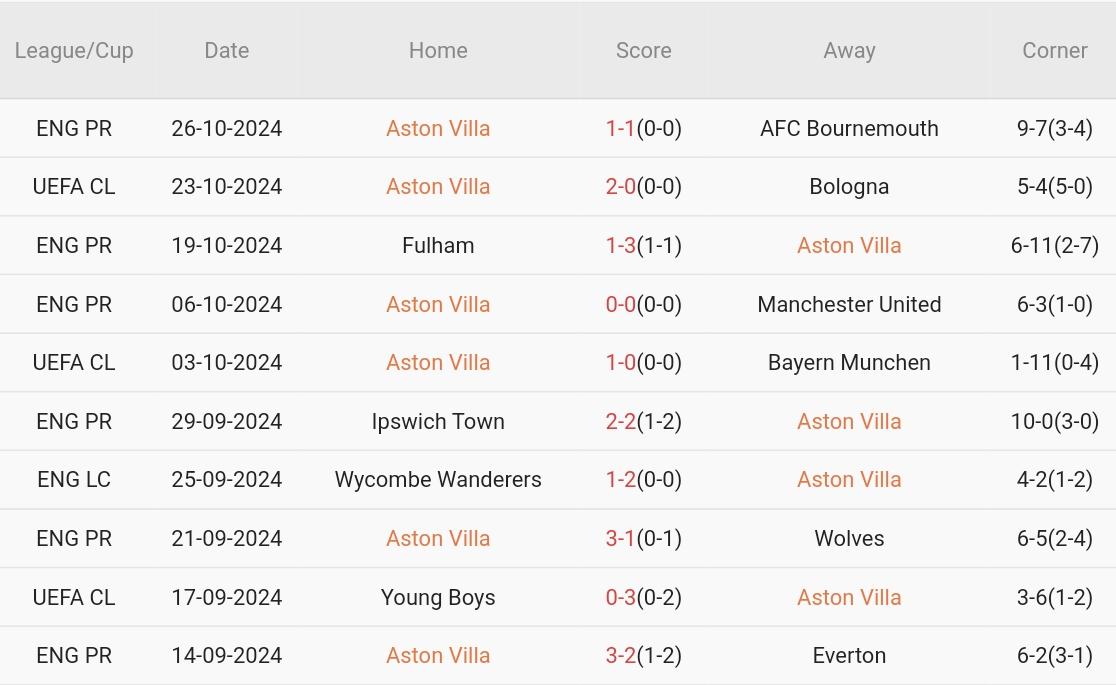This screenshot has width=1116, height=685.
Task: Click the 1-3 score in Fulham match
Action: pos(621,246)
